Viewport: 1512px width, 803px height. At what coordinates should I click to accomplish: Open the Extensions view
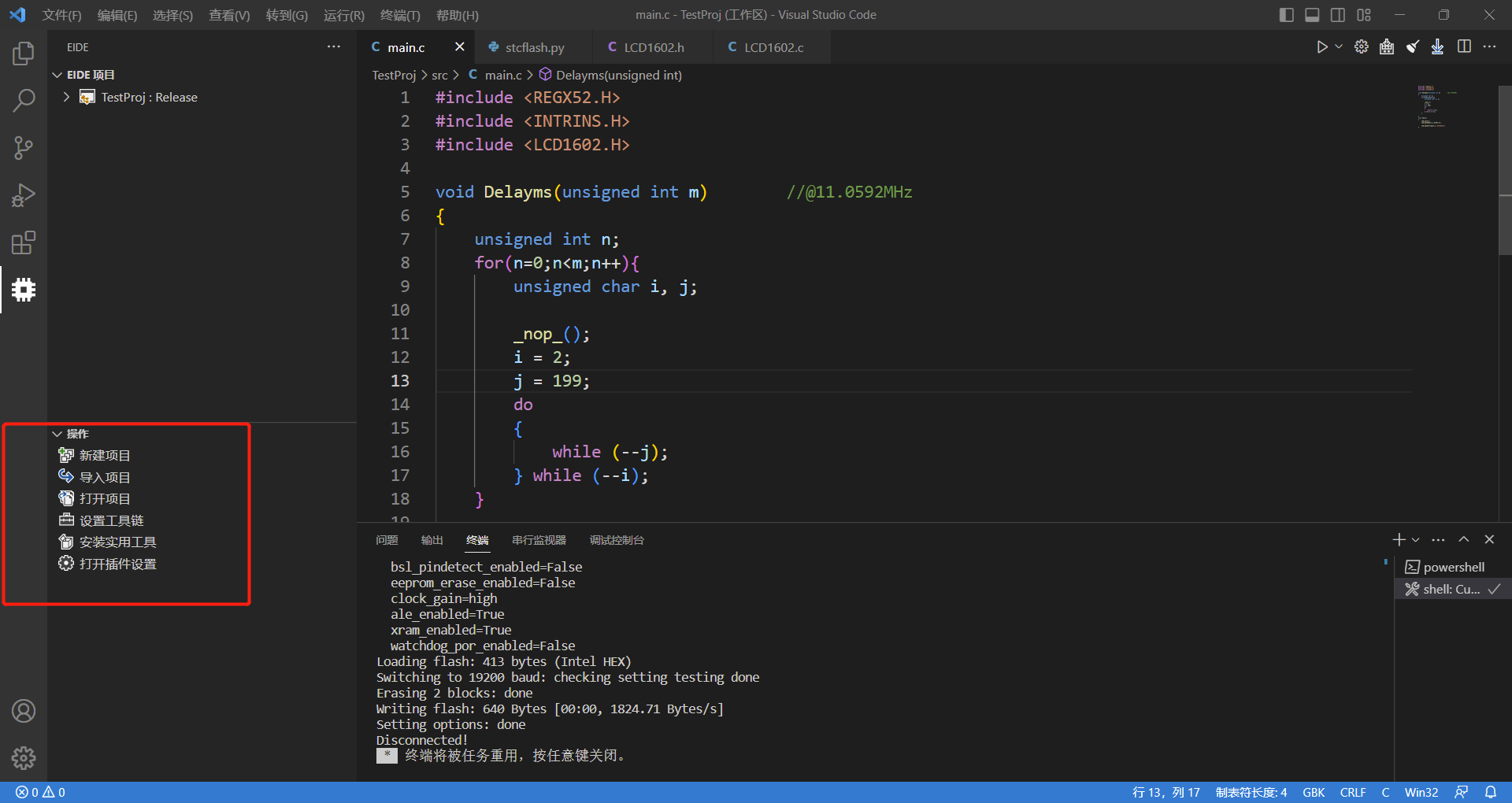[x=24, y=242]
